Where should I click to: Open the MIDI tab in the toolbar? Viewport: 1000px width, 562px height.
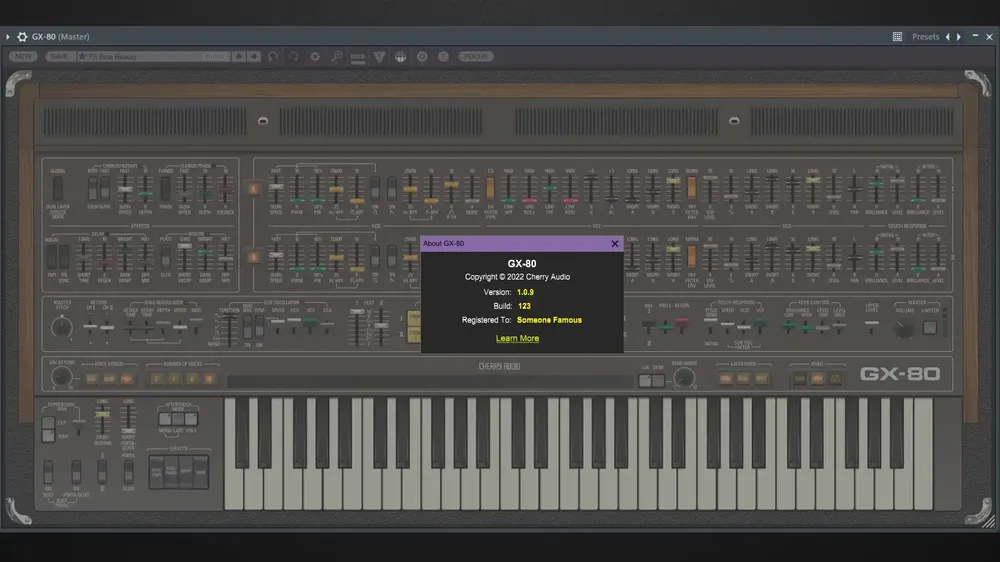[x=358, y=57]
